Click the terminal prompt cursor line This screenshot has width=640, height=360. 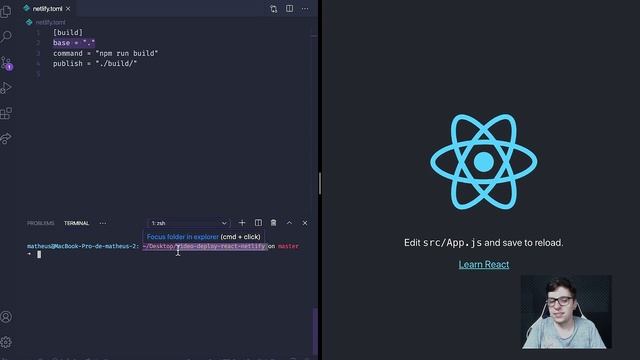(x=39, y=255)
